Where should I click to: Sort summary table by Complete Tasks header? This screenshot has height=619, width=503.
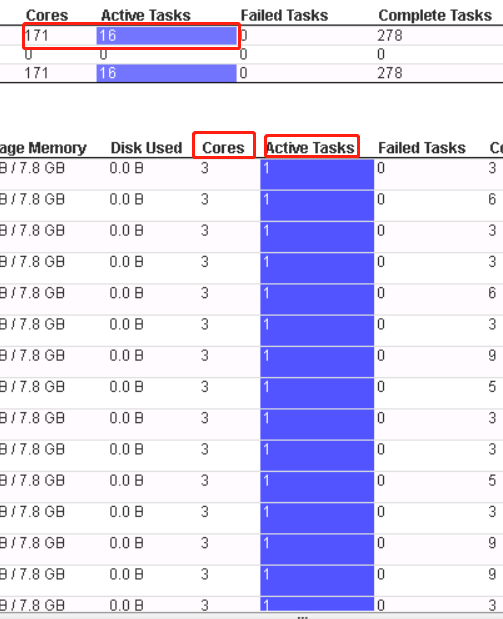(435, 16)
